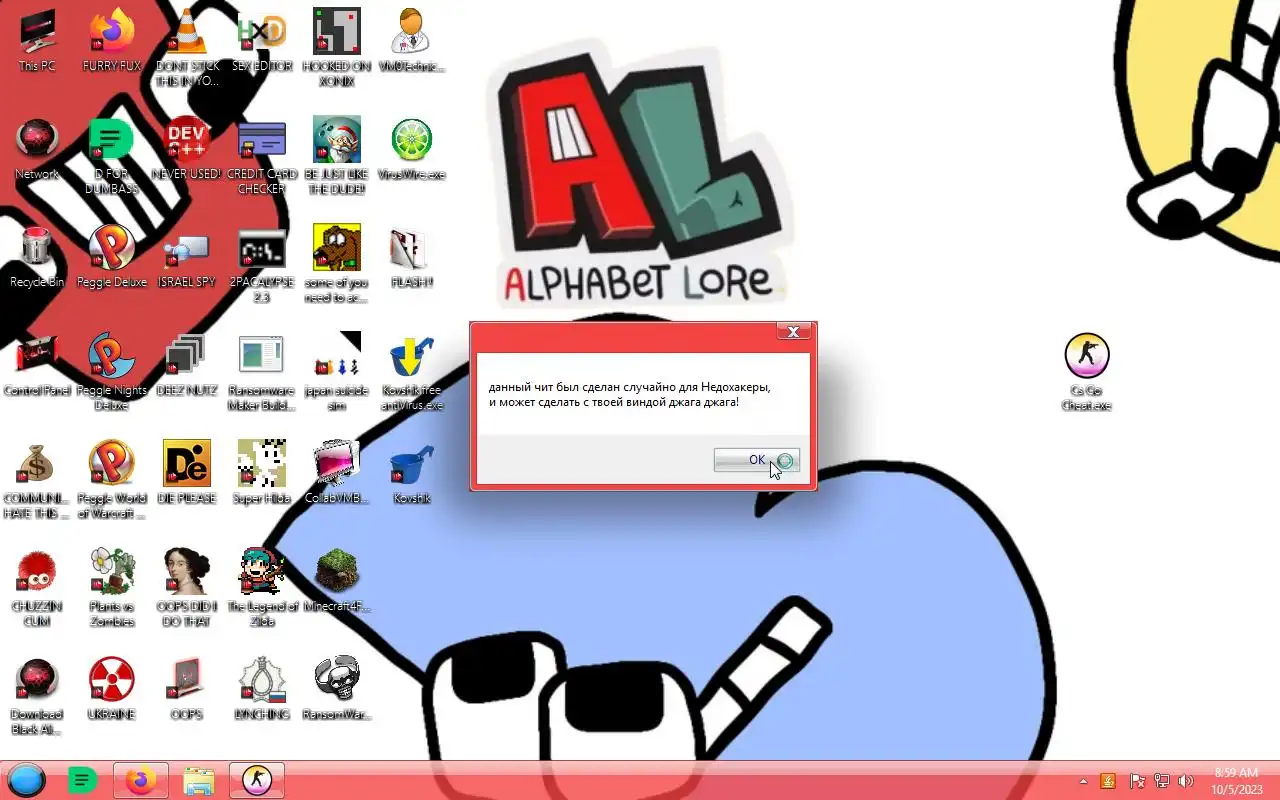1280x800 pixels.
Task: Select the Minecraft grass block icon
Action: point(337,580)
